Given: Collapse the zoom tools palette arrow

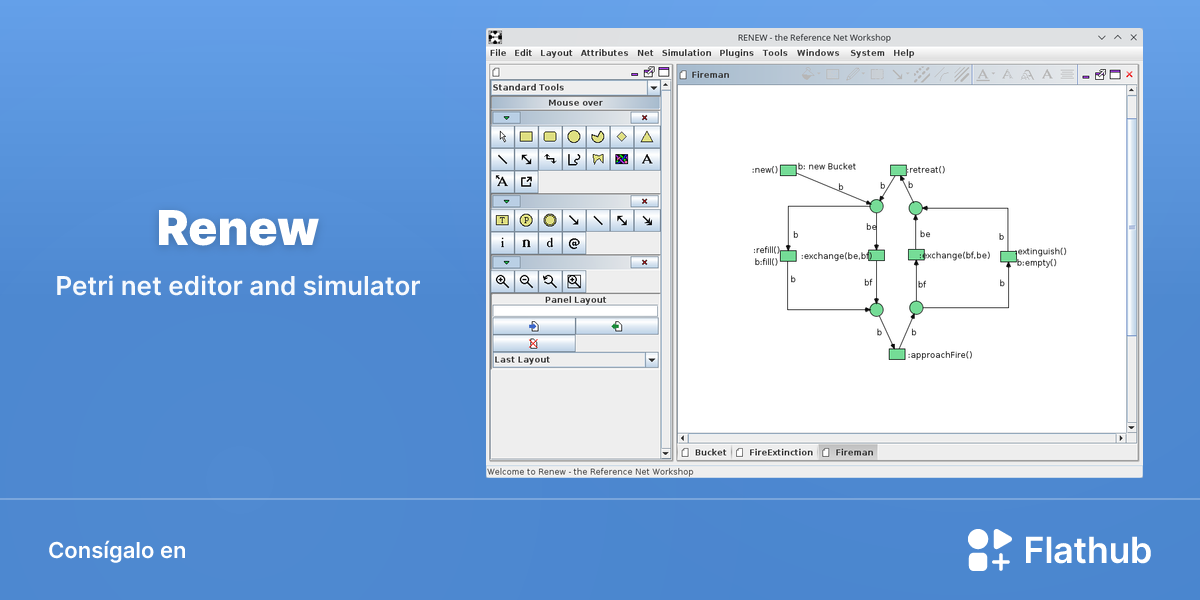Looking at the screenshot, I should [x=506, y=262].
